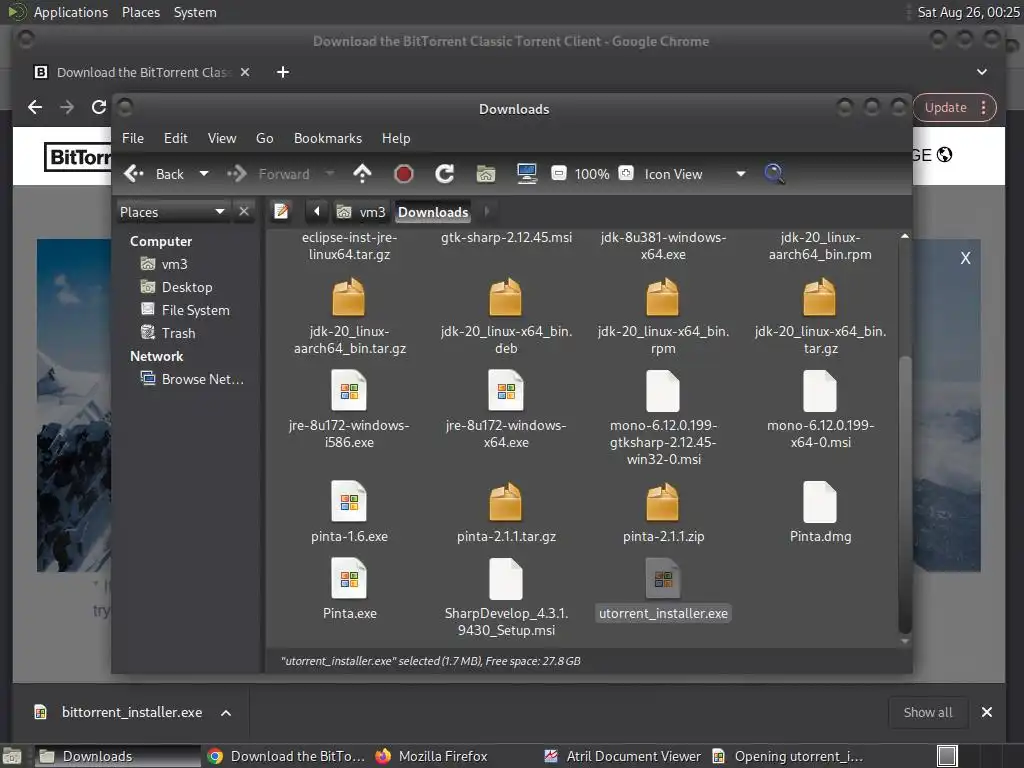
Task: Go up to the parent folder
Action: pos(362,174)
